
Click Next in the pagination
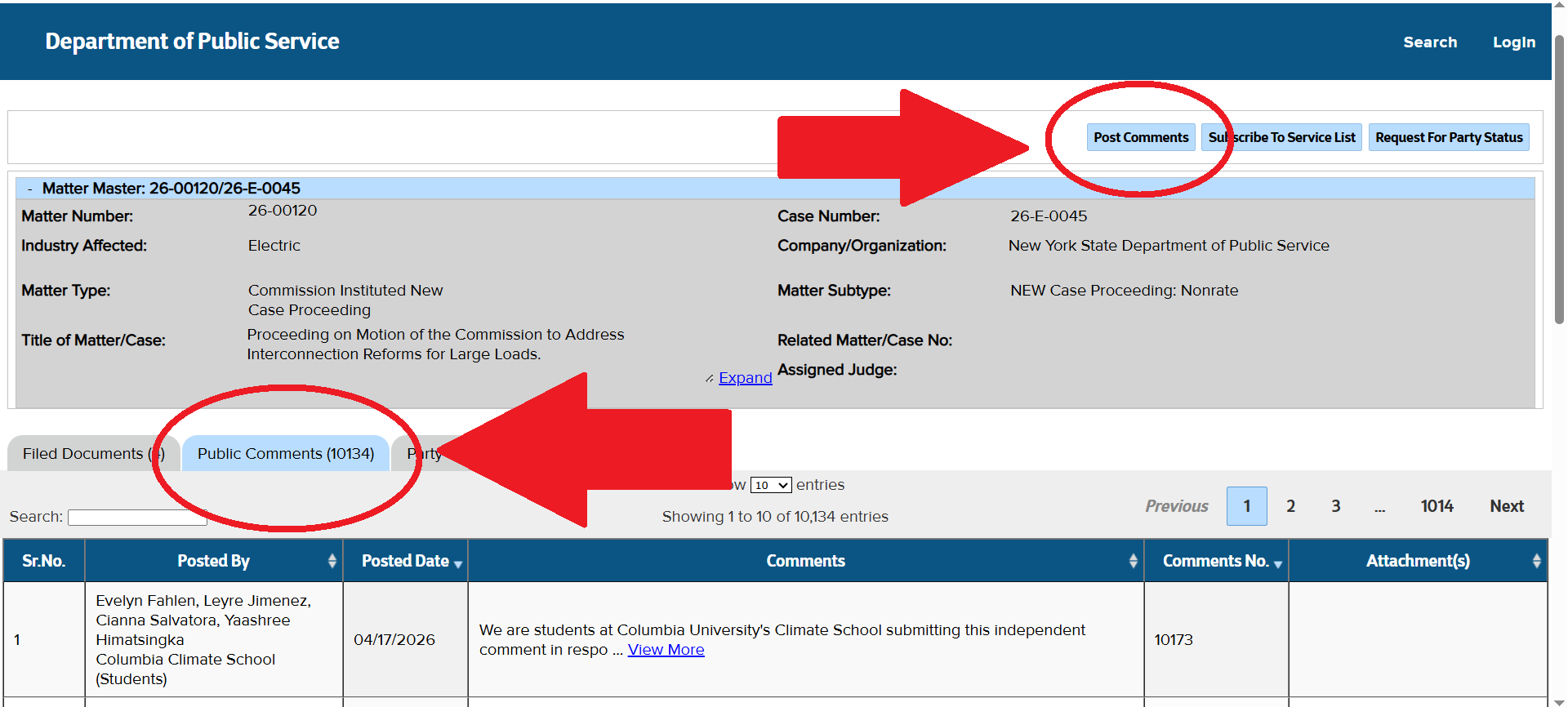coord(1506,506)
